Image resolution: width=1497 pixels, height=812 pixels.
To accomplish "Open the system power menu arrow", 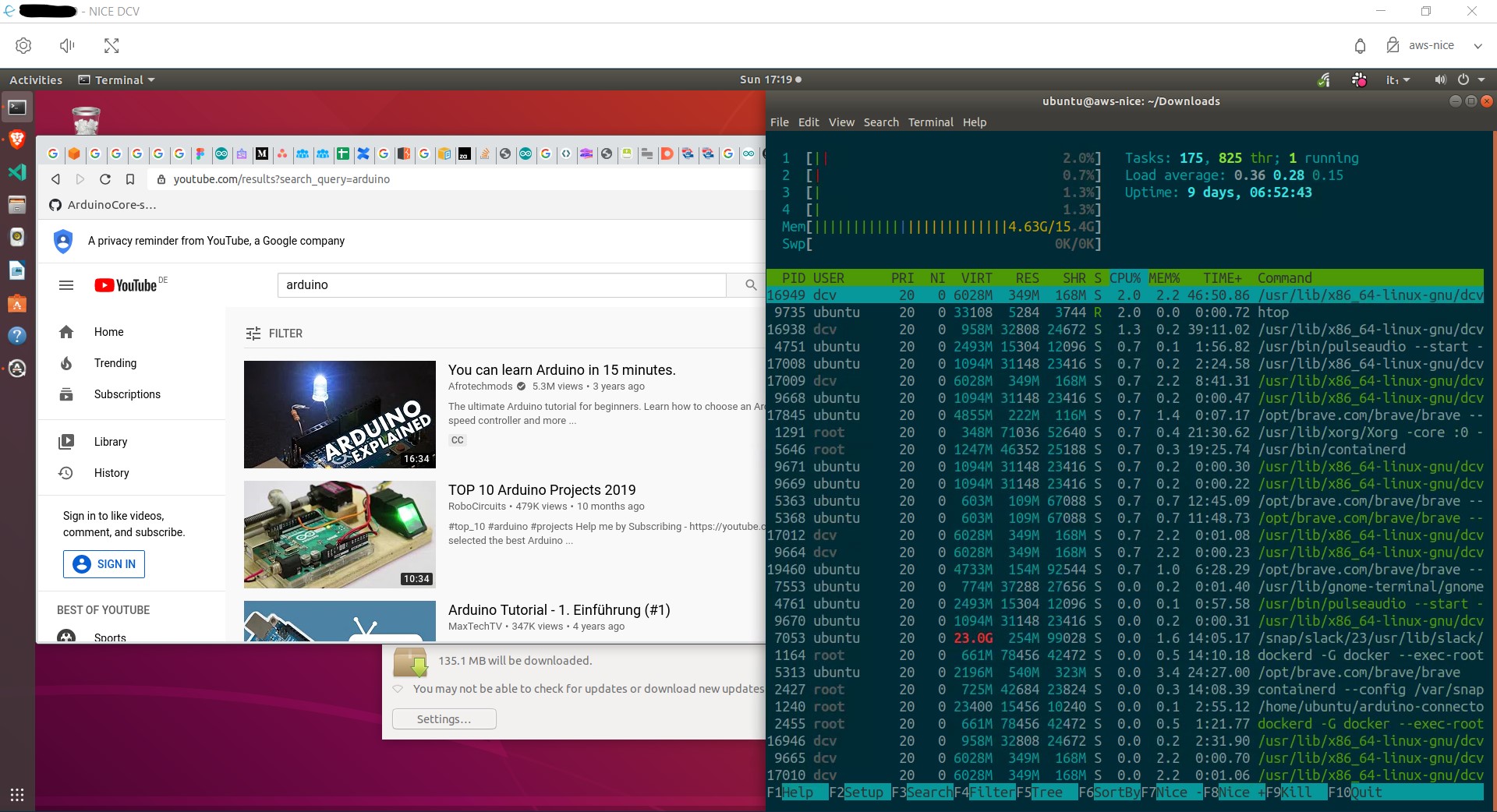I will point(1481,79).
